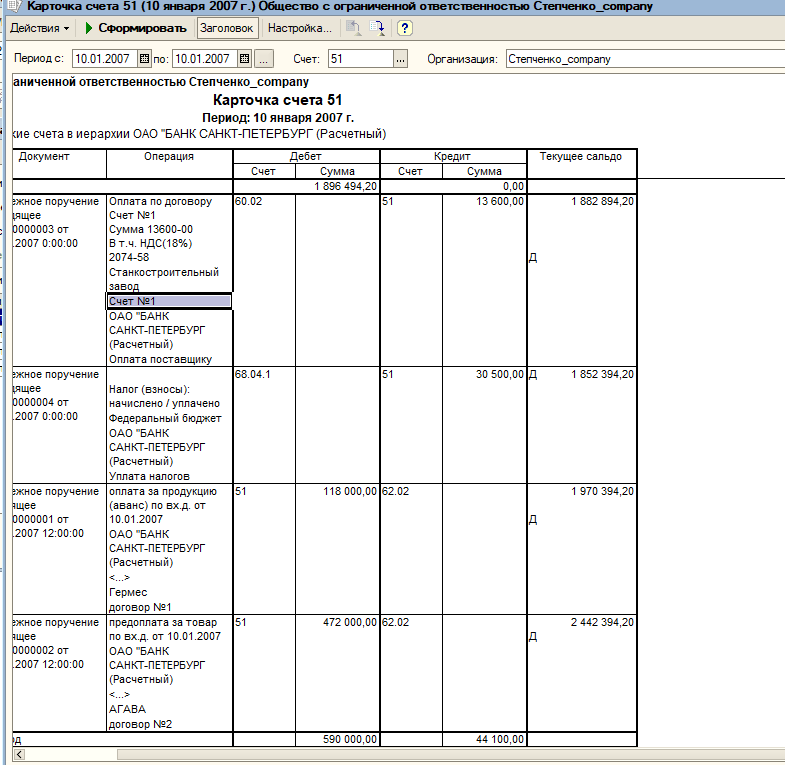The width and height of the screenshot is (785, 765).
Task: Click the Уплата налогов operation text
Action: coord(149,477)
